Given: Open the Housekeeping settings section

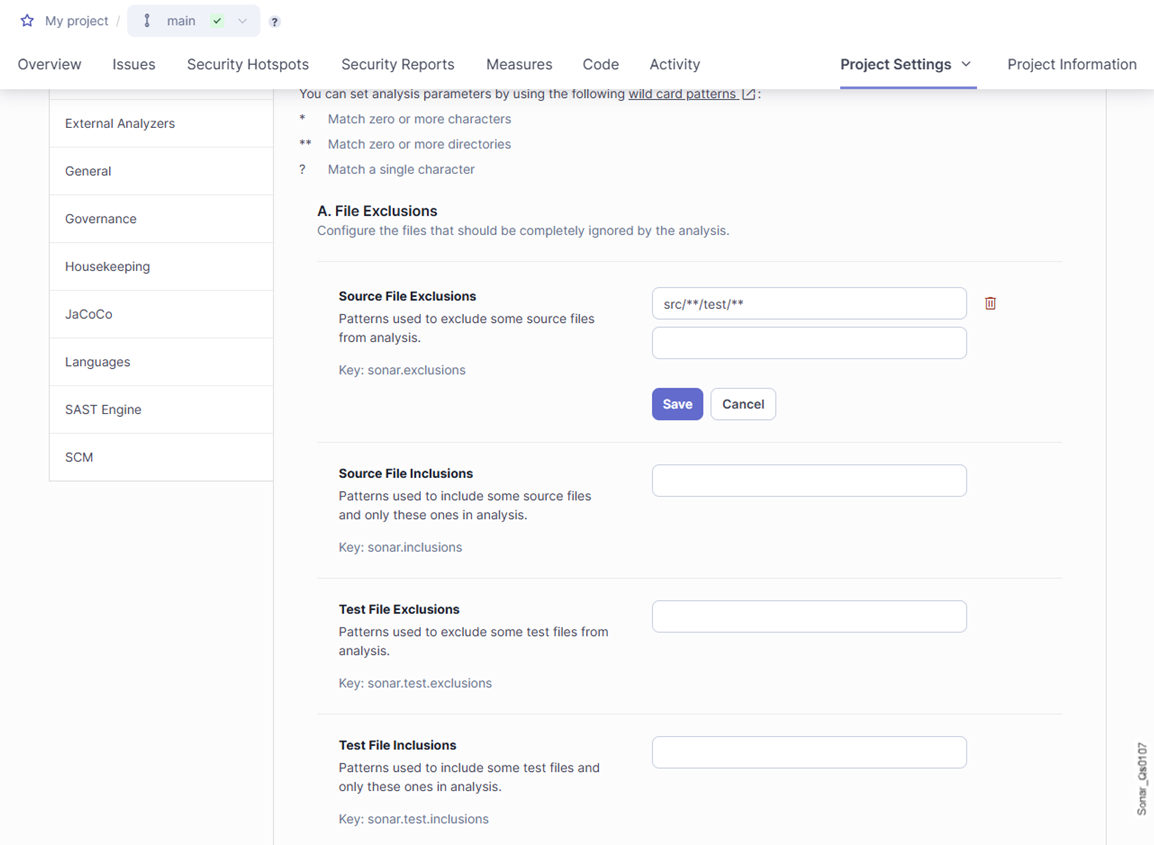Looking at the screenshot, I should tap(107, 266).
